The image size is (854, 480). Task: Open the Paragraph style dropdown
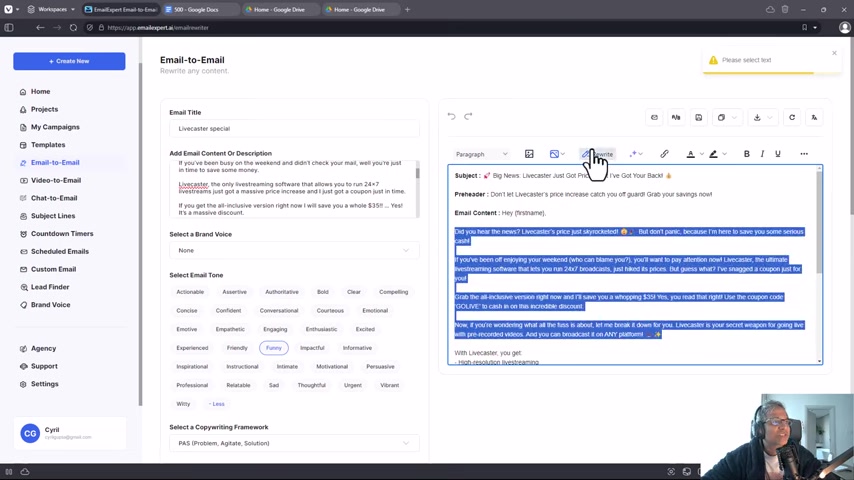(x=481, y=154)
